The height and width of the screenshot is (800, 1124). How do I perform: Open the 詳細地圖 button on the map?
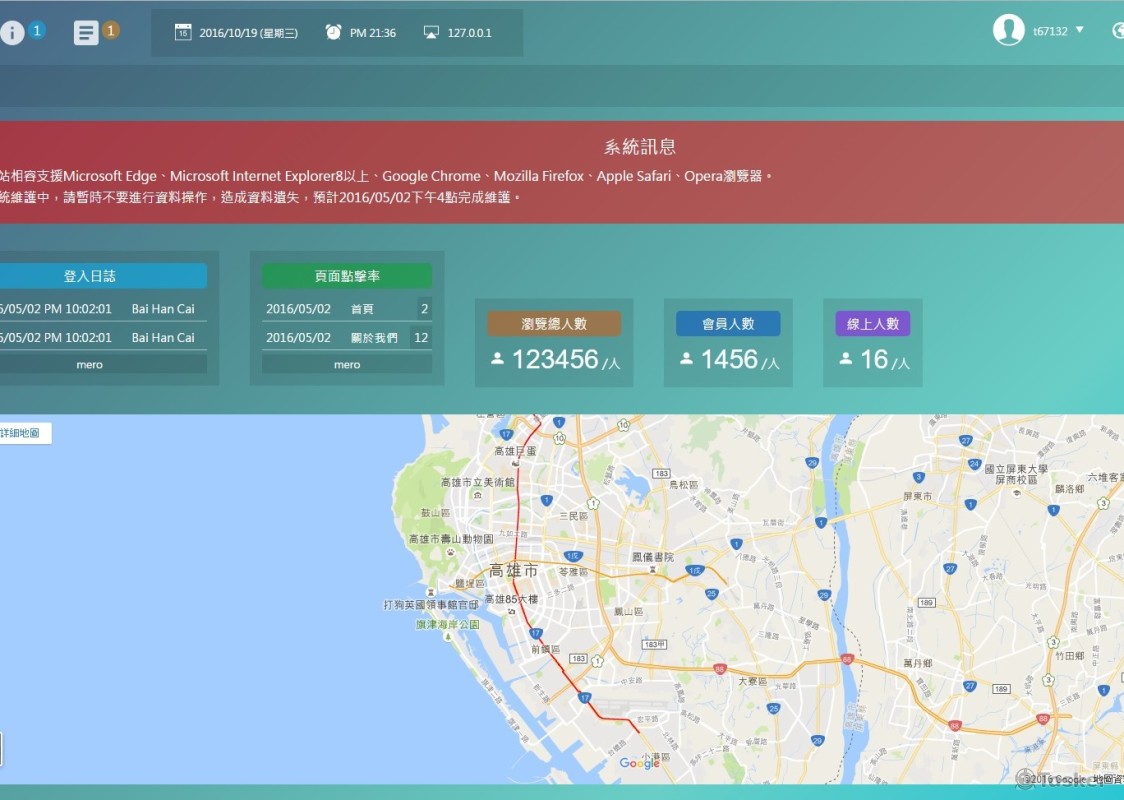tap(20, 433)
